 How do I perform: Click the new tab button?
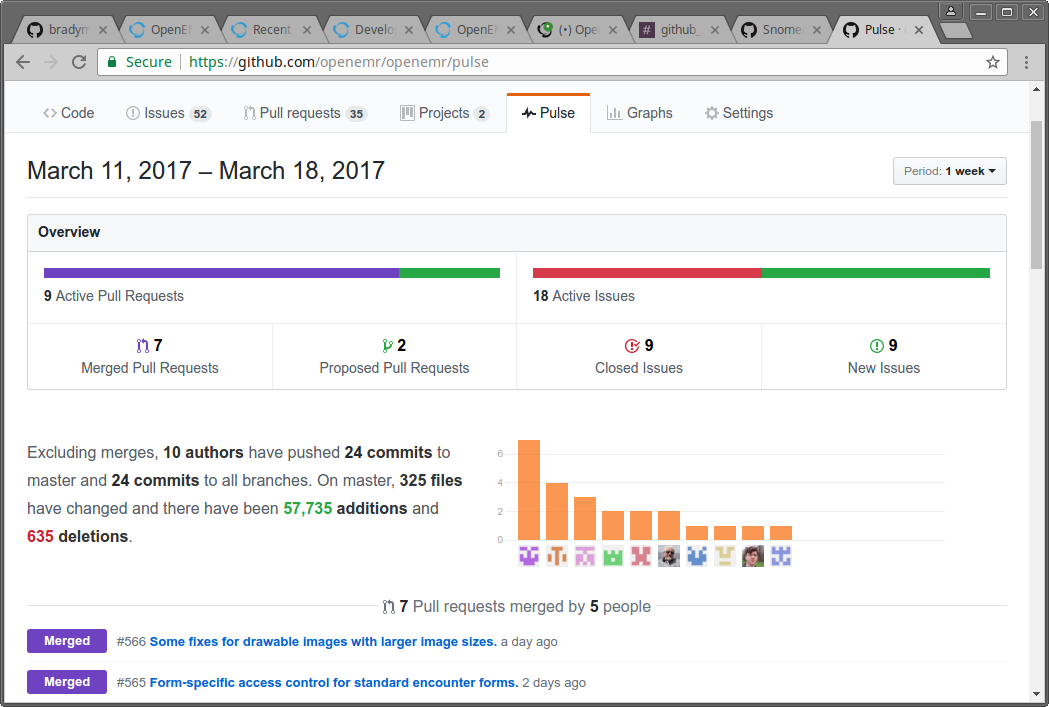coord(955,30)
